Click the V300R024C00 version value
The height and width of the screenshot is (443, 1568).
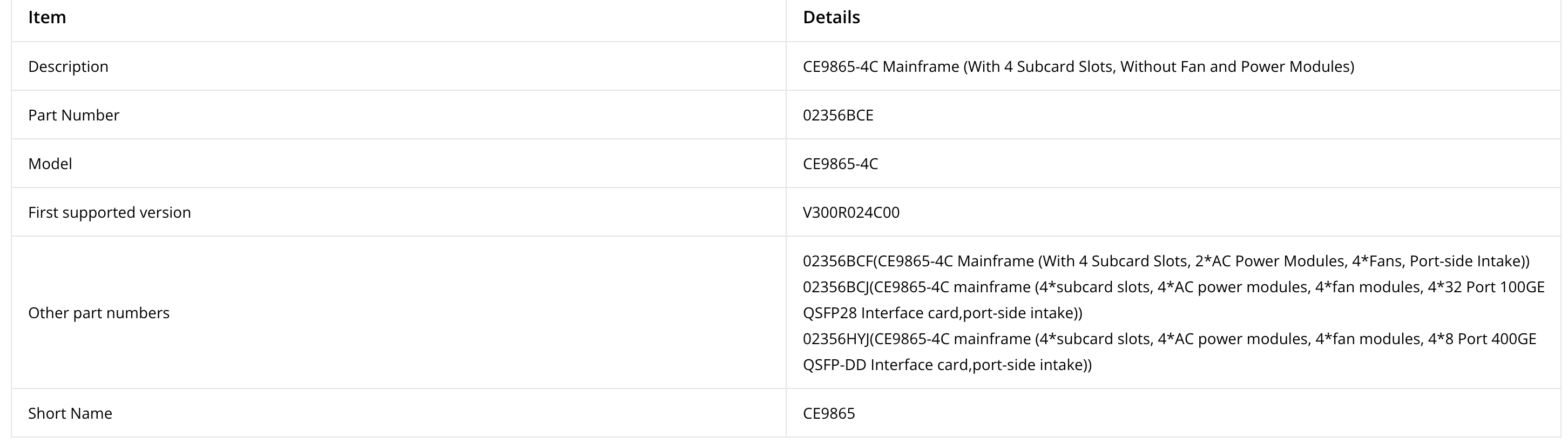[851, 213]
